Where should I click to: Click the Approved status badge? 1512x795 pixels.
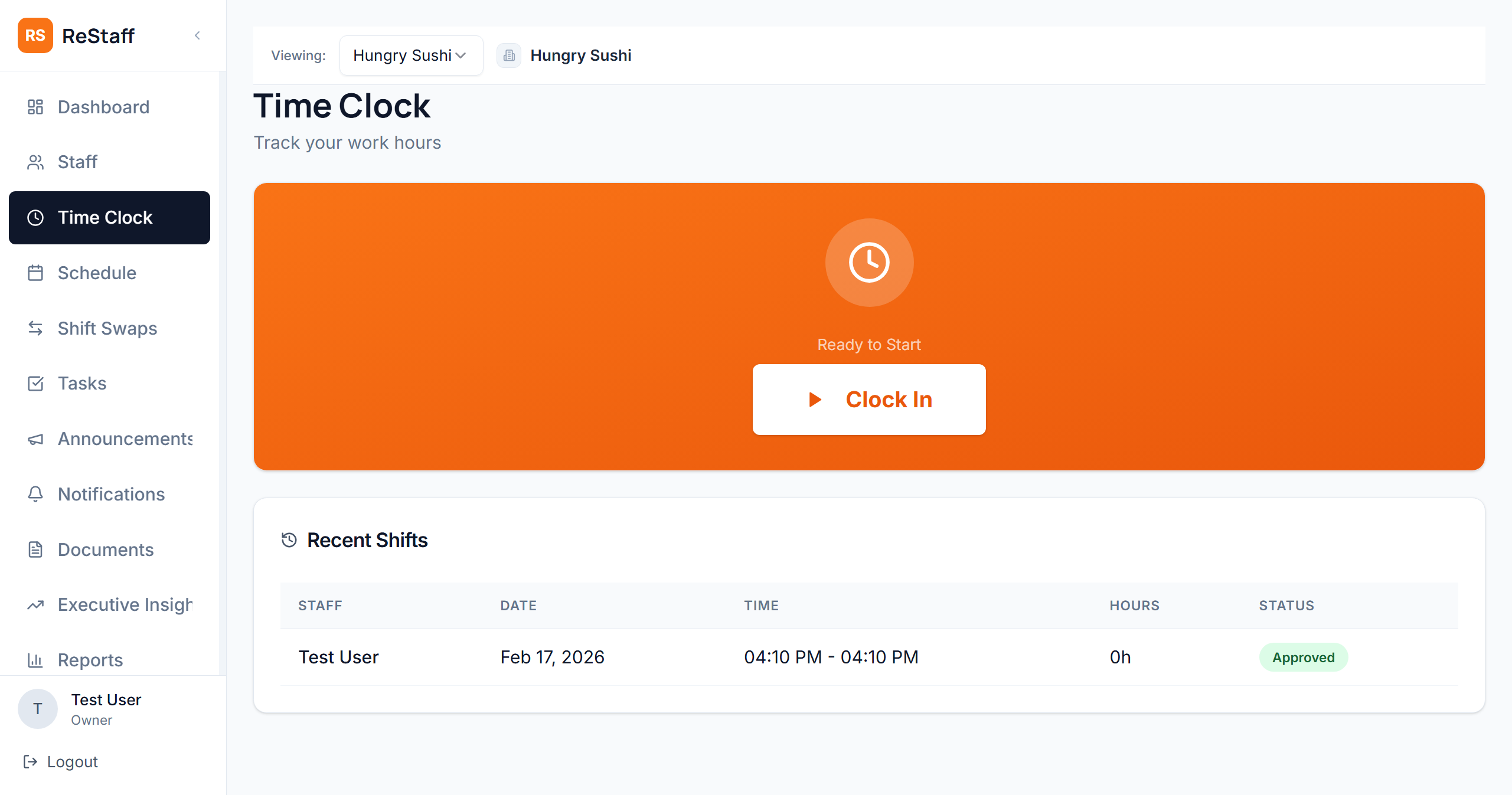coord(1303,657)
